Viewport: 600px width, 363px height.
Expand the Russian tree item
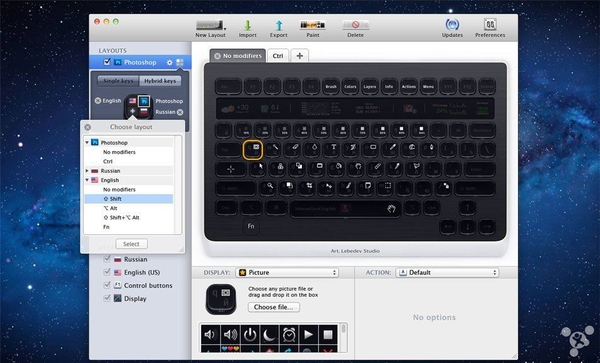click(x=87, y=171)
